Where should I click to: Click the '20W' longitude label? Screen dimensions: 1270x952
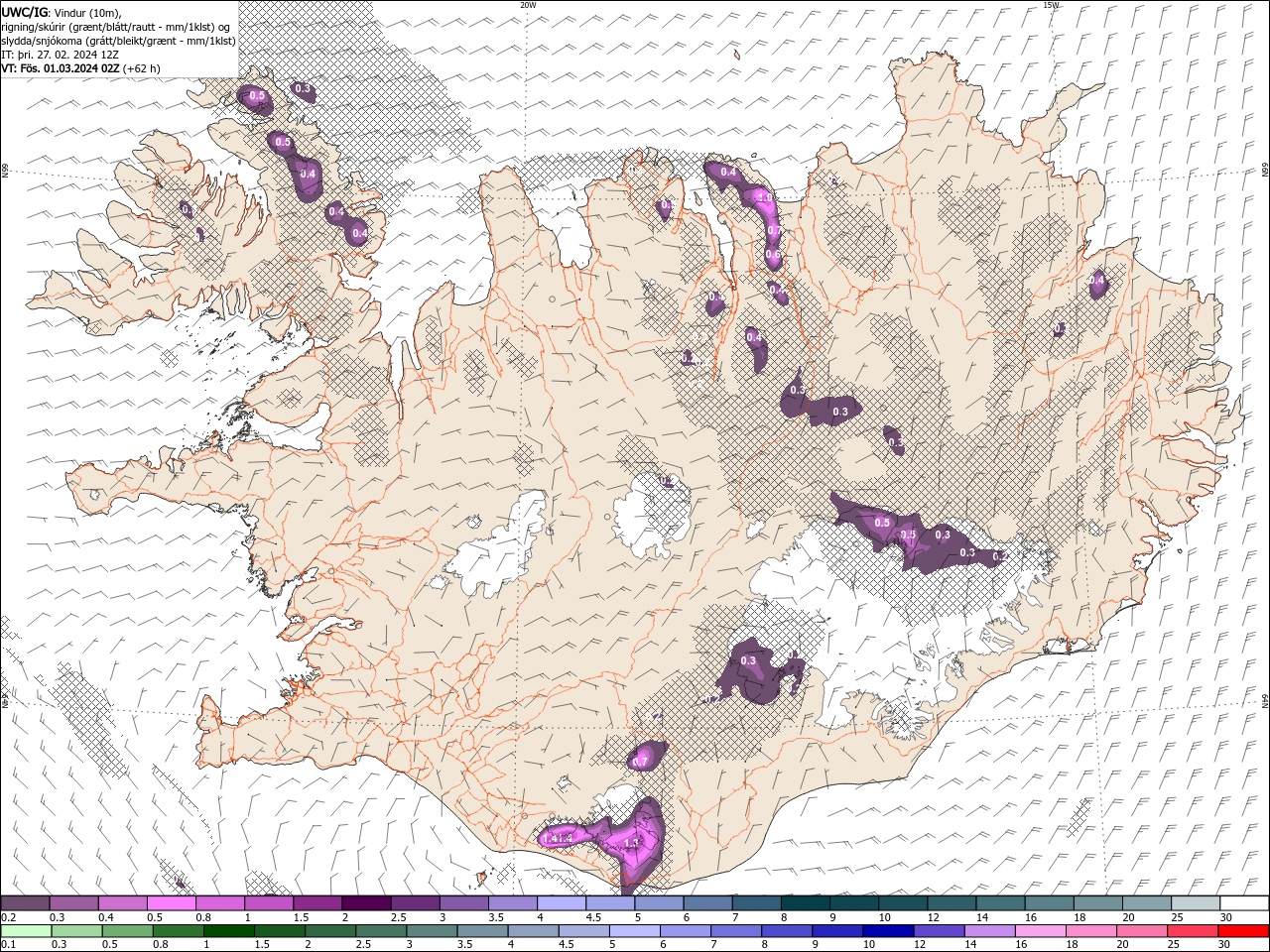click(528, 5)
